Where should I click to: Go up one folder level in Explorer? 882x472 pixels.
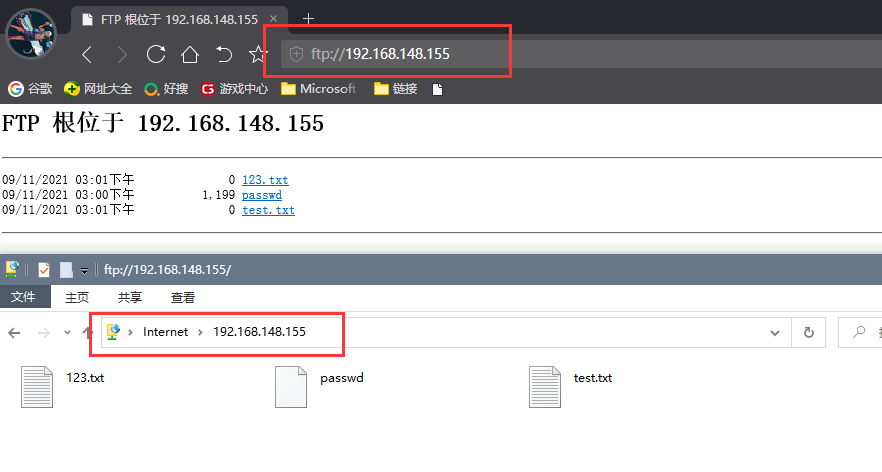pos(86,332)
